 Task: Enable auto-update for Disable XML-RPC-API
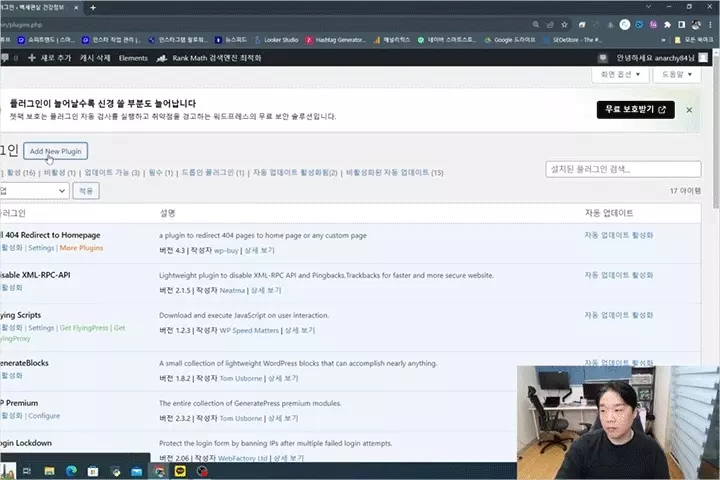click(619, 275)
